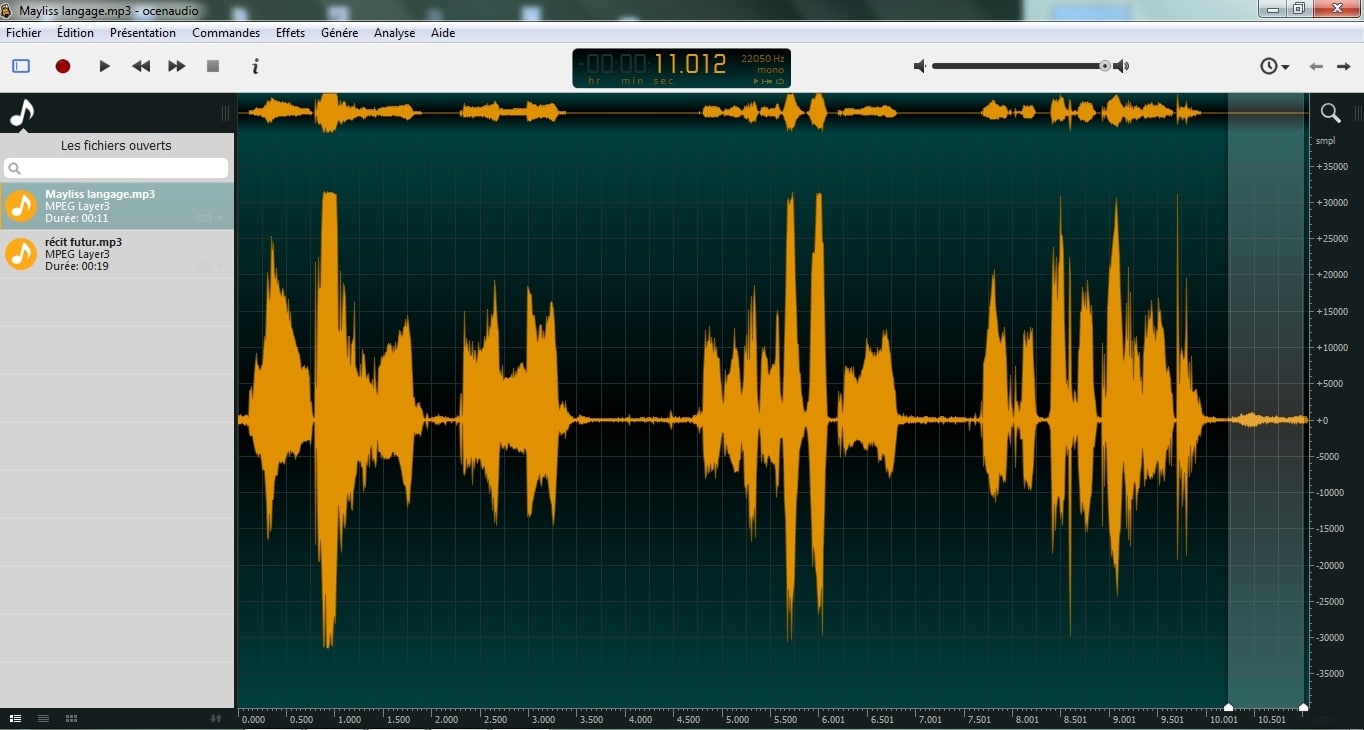The width and height of the screenshot is (1364, 730).
Task: Expand the Effets menu
Action: 289,32
